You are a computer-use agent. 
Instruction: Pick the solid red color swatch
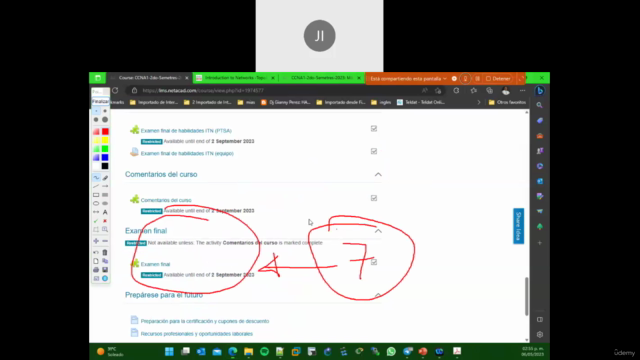105,131
